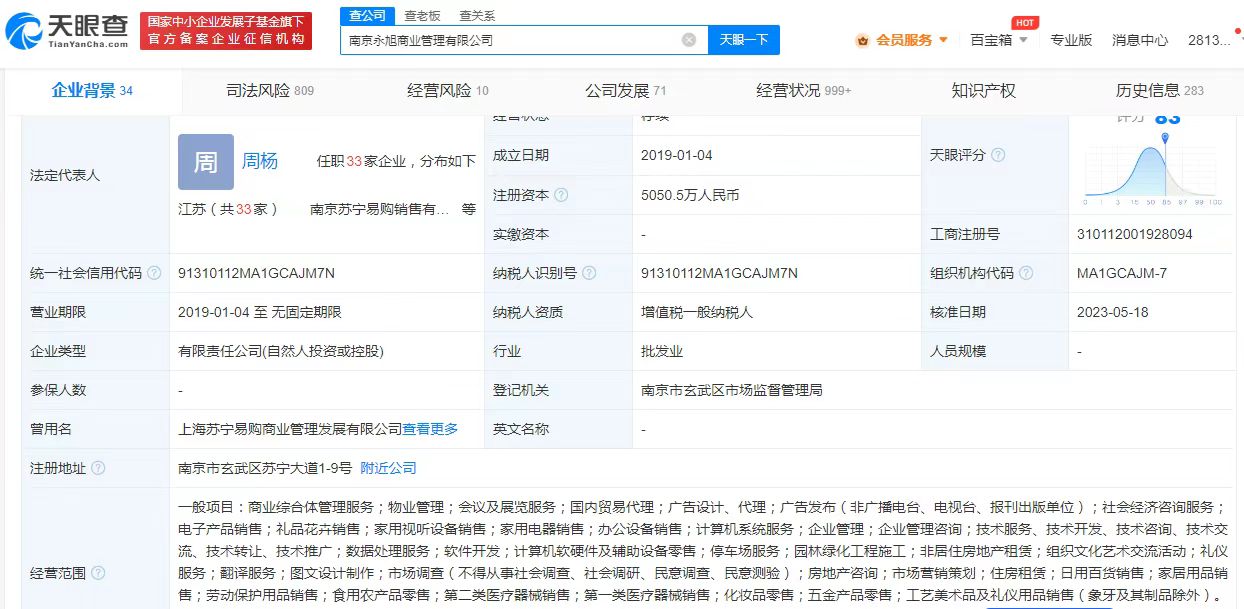Select the 5050.5万人民币 registered capital value

pyautogui.click(x=690, y=195)
